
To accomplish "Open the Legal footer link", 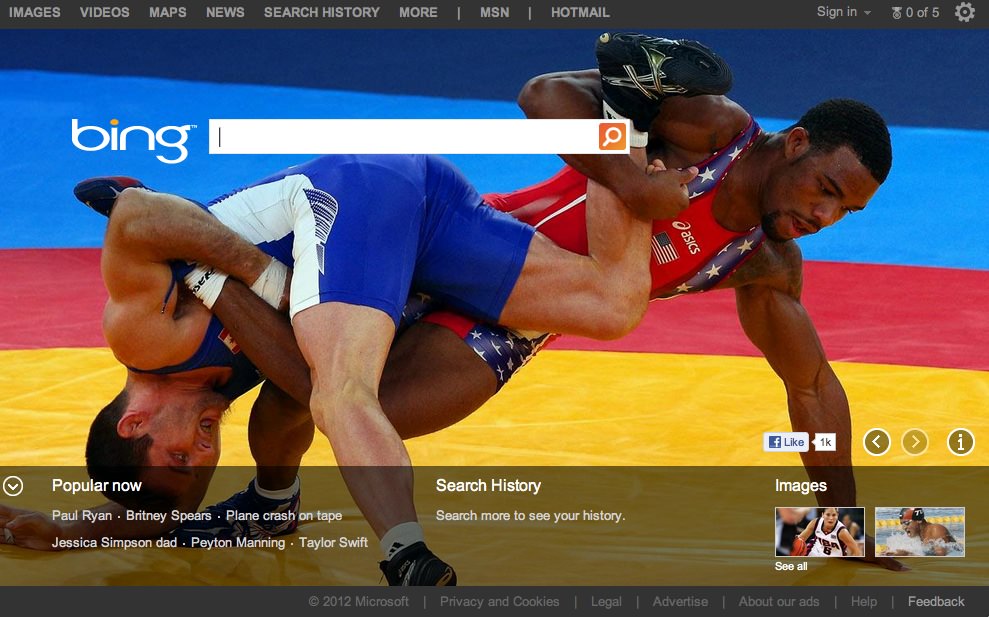I will (x=606, y=602).
